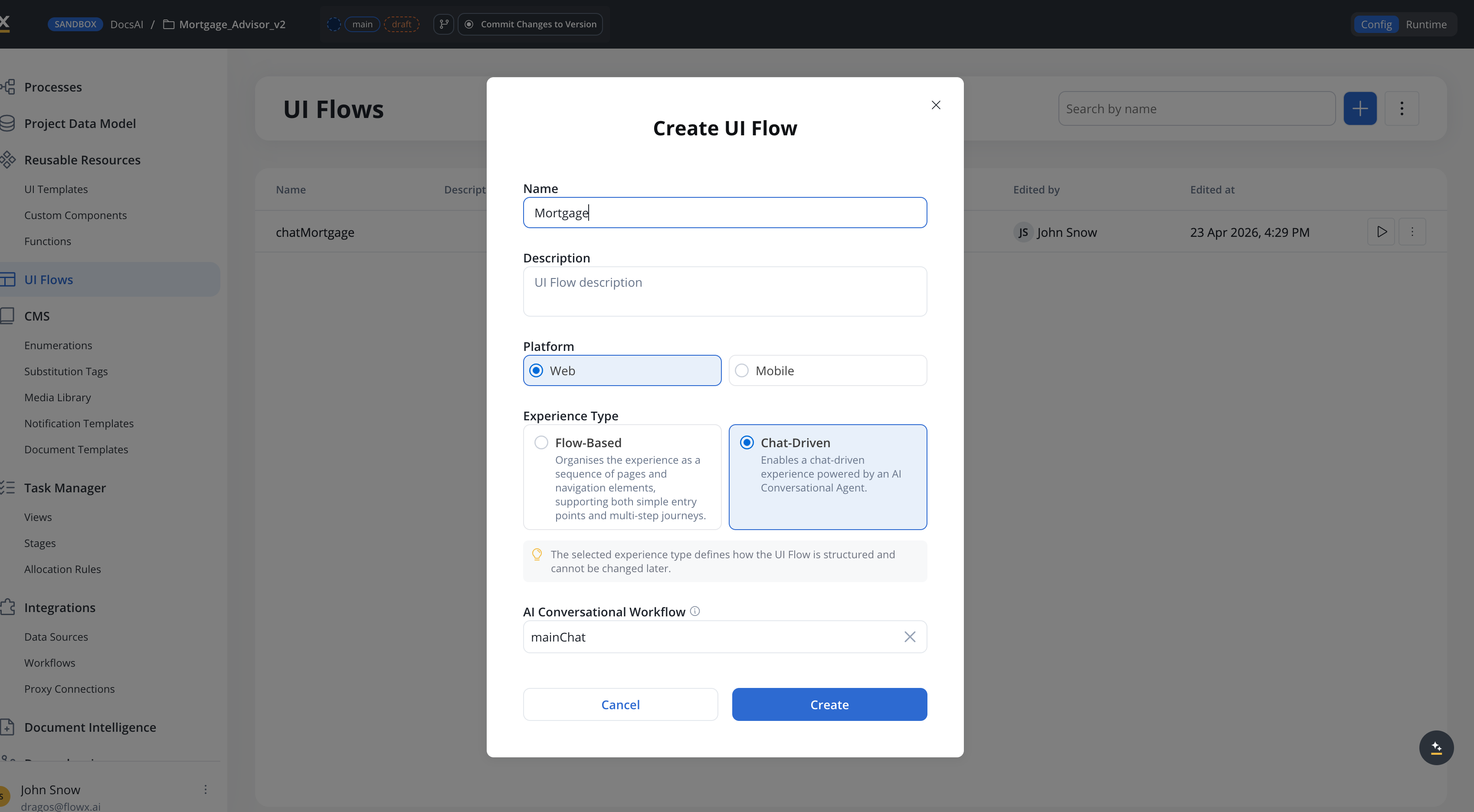Screen dimensions: 1474x812
Task: Select the Web platform radio
Action: [536, 370]
